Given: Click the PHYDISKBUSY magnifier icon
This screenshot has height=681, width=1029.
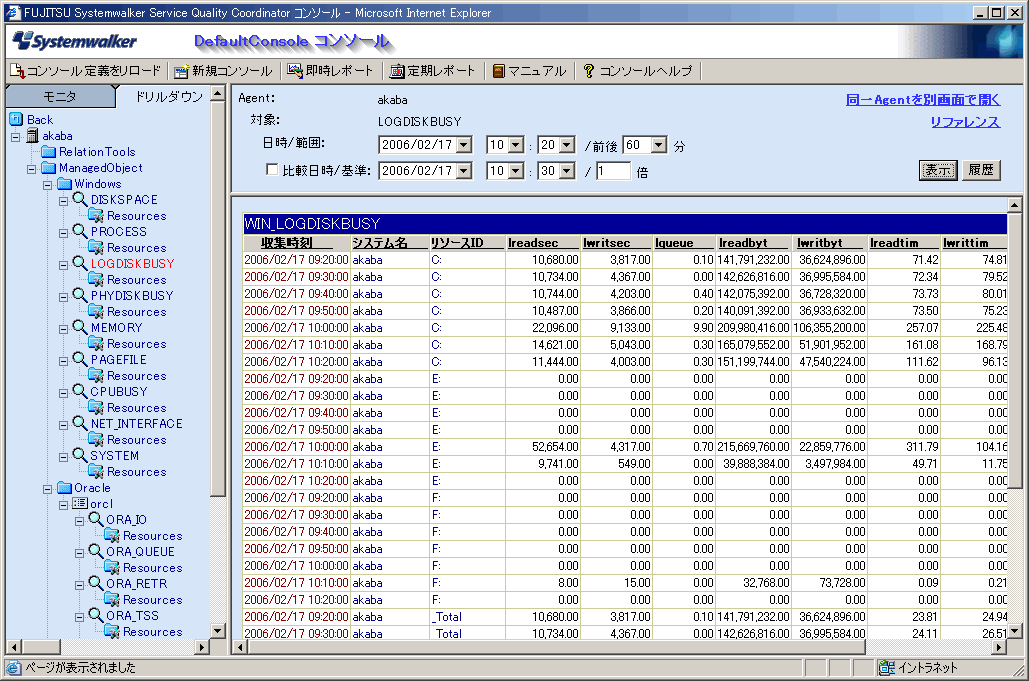Looking at the screenshot, I should (80, 295).
